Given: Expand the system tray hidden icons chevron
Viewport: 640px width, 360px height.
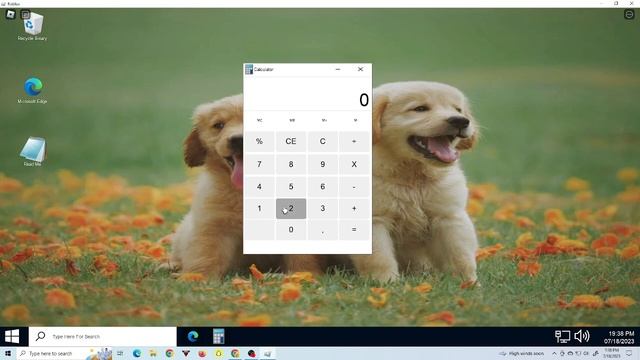Looking at the screenshot, I should click(x=554, y=353).
